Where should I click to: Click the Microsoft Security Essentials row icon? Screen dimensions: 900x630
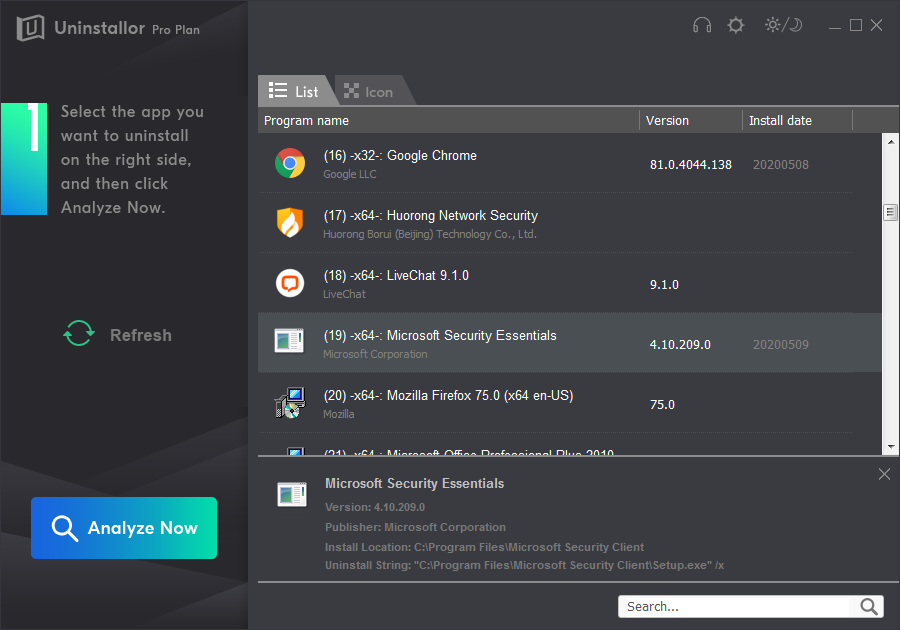(289, 341)
